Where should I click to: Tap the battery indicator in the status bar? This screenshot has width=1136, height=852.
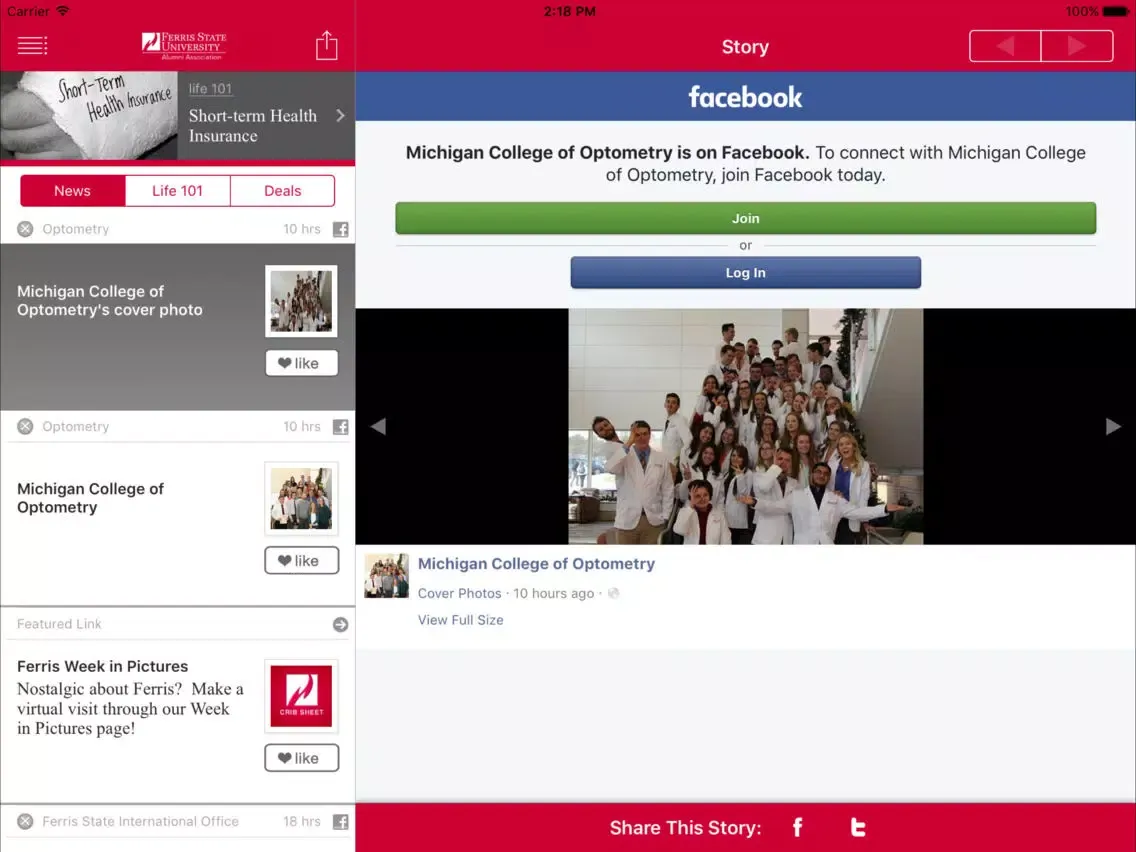pyautogui.click(x=1115, y=11)
